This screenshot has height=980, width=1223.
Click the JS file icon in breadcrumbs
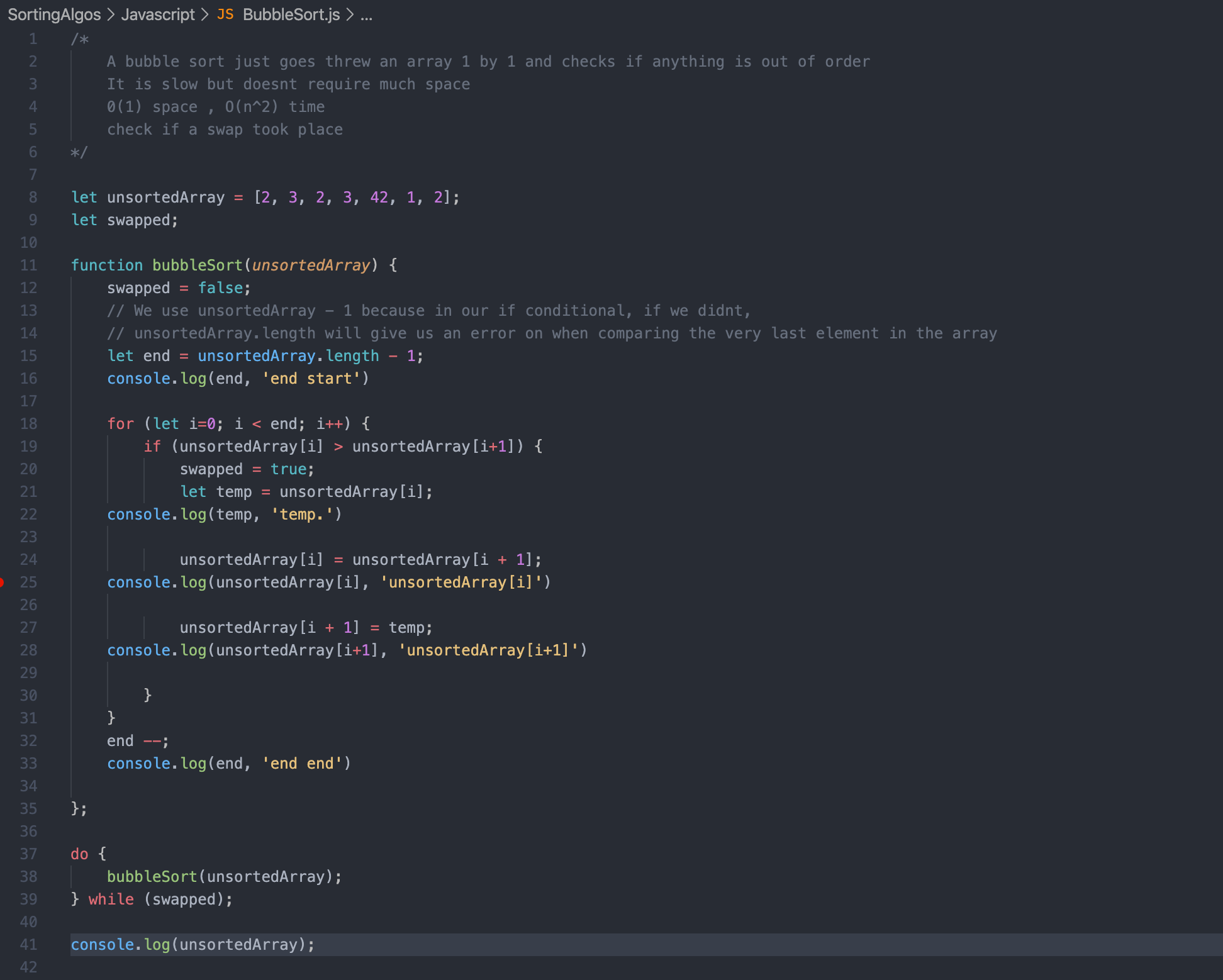point(225,14)
